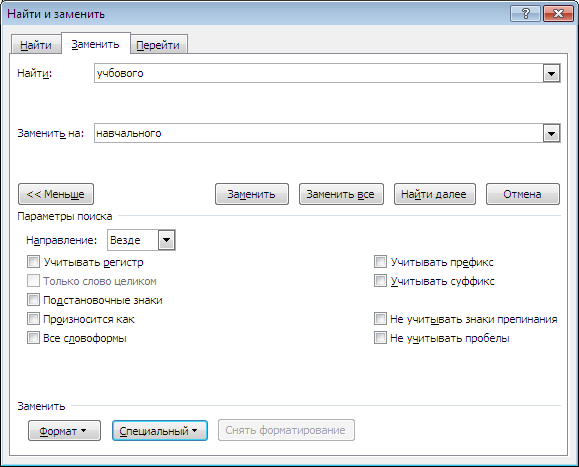The width and height of the screenshot is (579, 467).
Task: Expand the Найти field history dropdown
Action: (551, 73)
